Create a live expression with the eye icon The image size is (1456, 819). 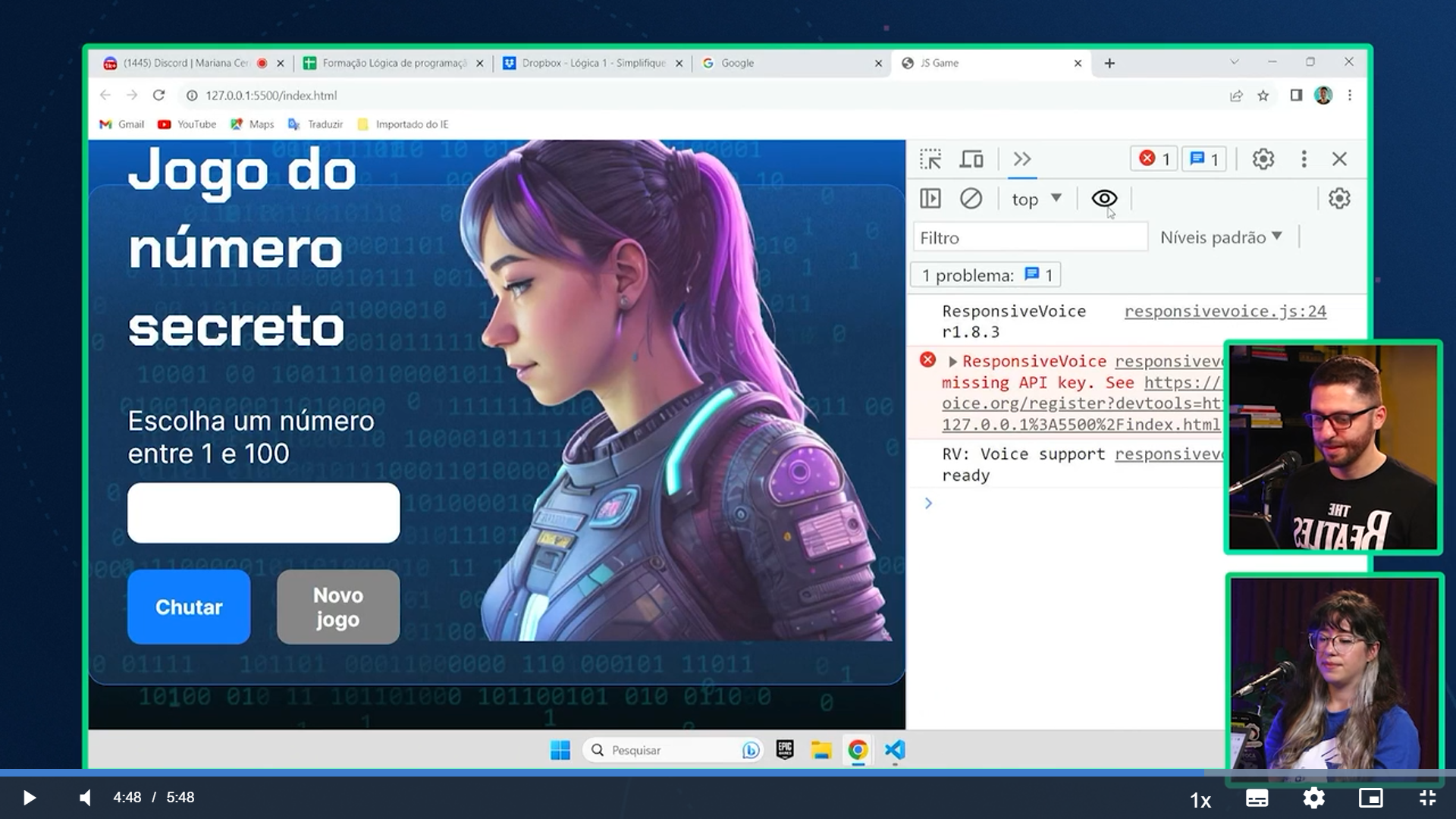click(x=1103, y=198)
